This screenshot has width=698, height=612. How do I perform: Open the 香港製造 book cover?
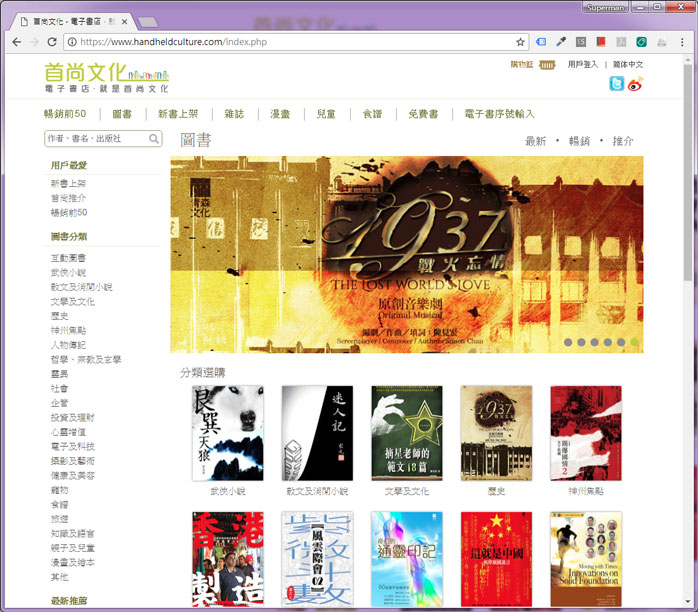(x=227, y=559)
